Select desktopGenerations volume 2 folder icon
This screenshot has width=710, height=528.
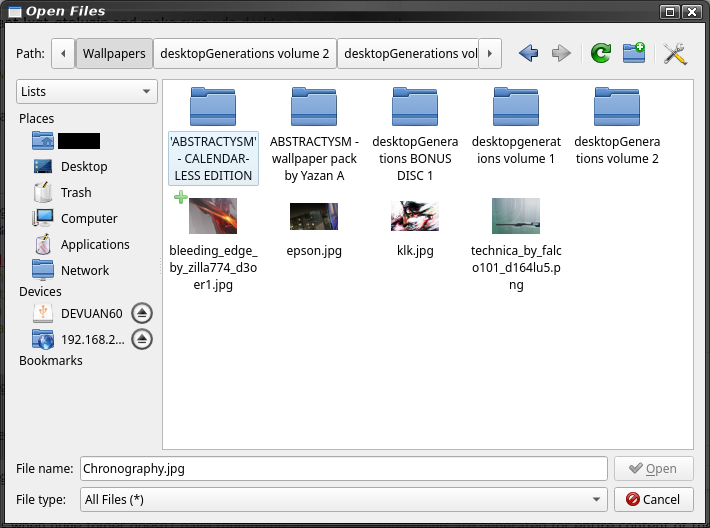pos(617,106)
